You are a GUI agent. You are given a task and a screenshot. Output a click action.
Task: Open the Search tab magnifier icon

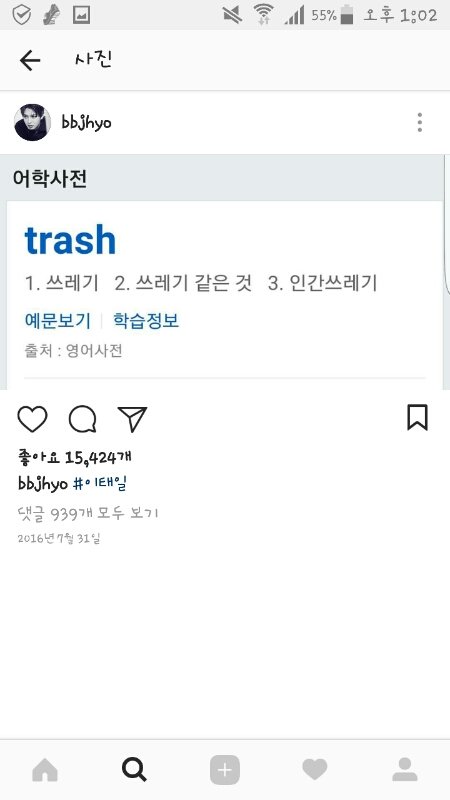pos(135,769)
